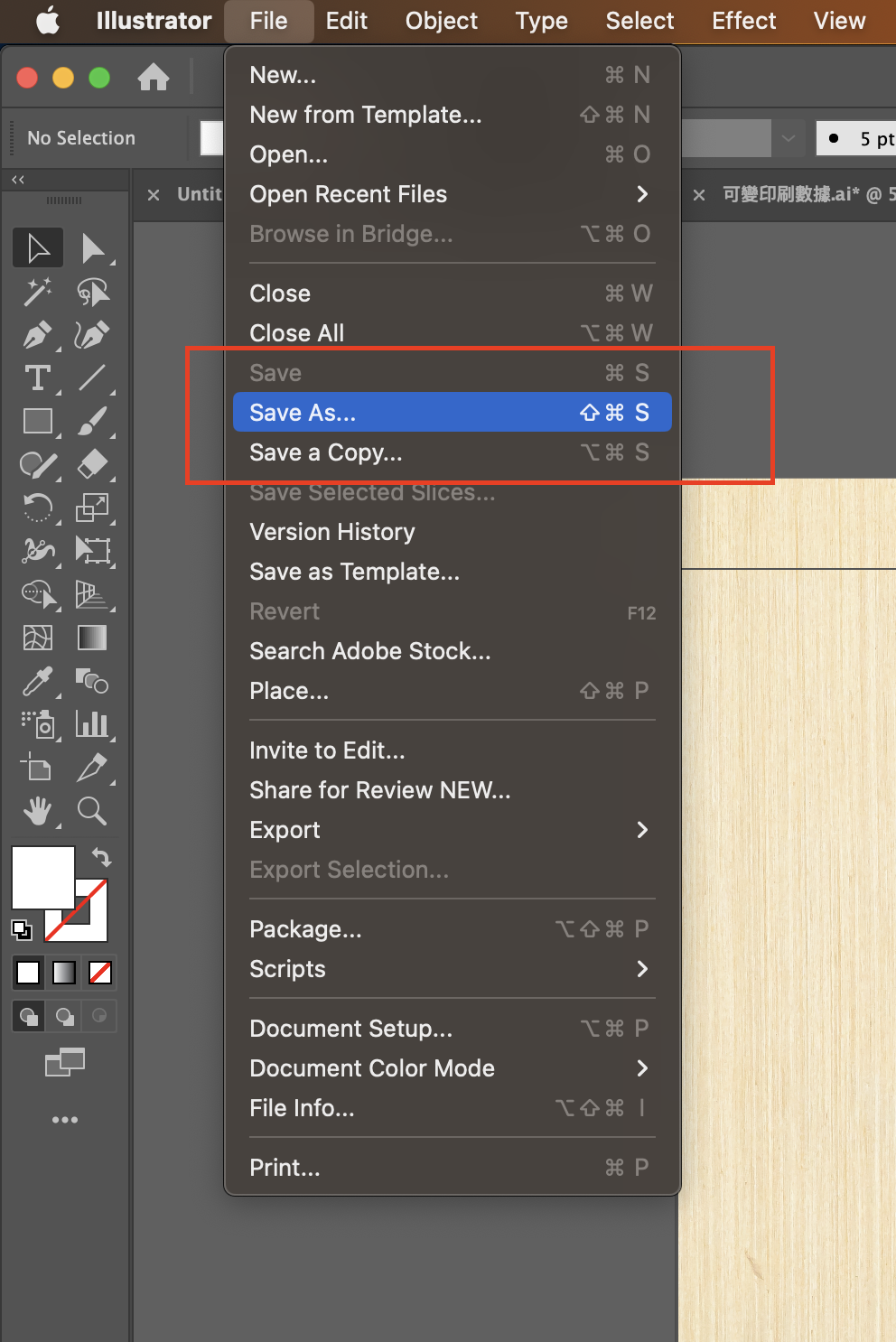Open the Edit menu
Image resolution: width=896 pixels, height=1342 pixels.
pyautogui.click(x=347, y=21)
